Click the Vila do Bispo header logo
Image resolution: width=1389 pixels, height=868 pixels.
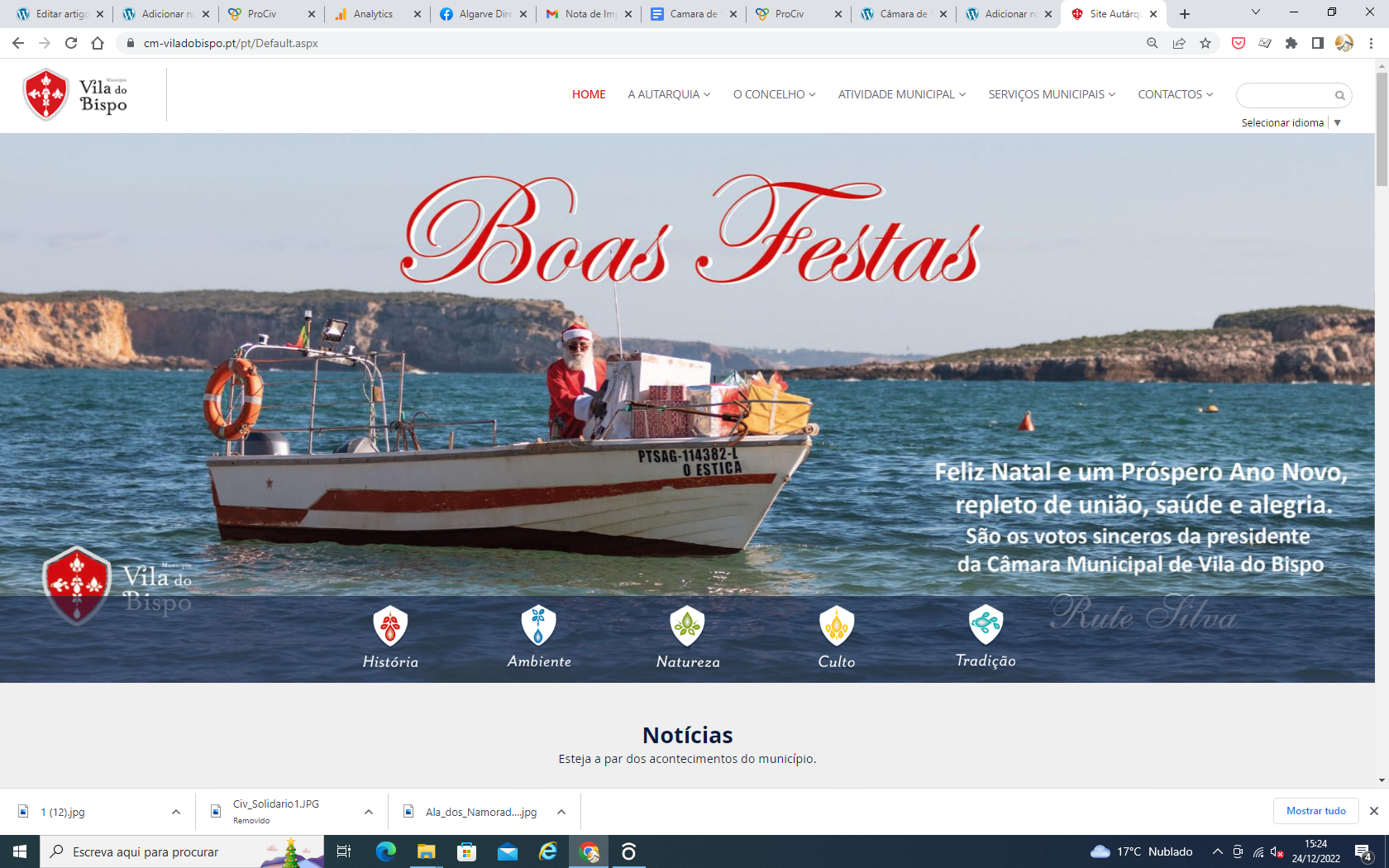click(76, 95)
